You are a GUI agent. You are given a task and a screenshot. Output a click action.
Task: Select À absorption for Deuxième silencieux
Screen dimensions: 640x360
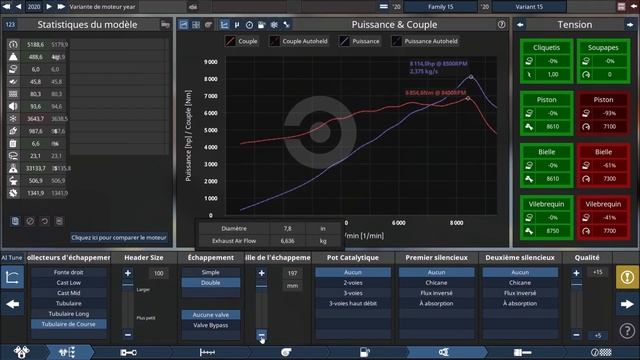(x=520, y=303)
